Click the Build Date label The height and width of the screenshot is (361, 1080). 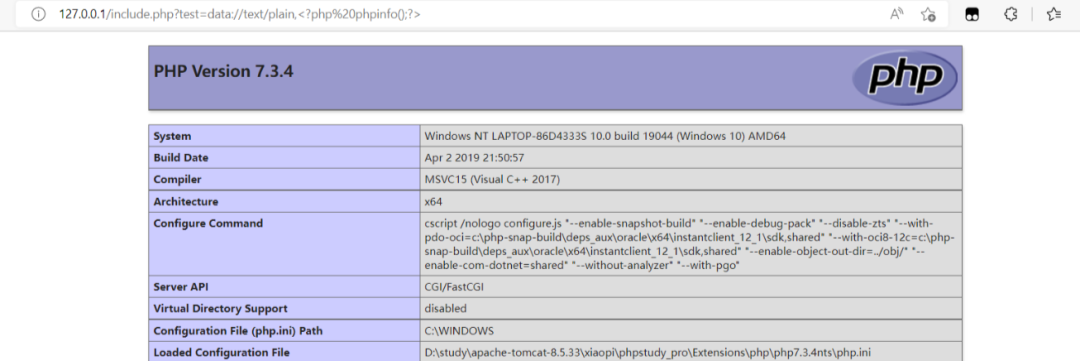coord(180,158)
